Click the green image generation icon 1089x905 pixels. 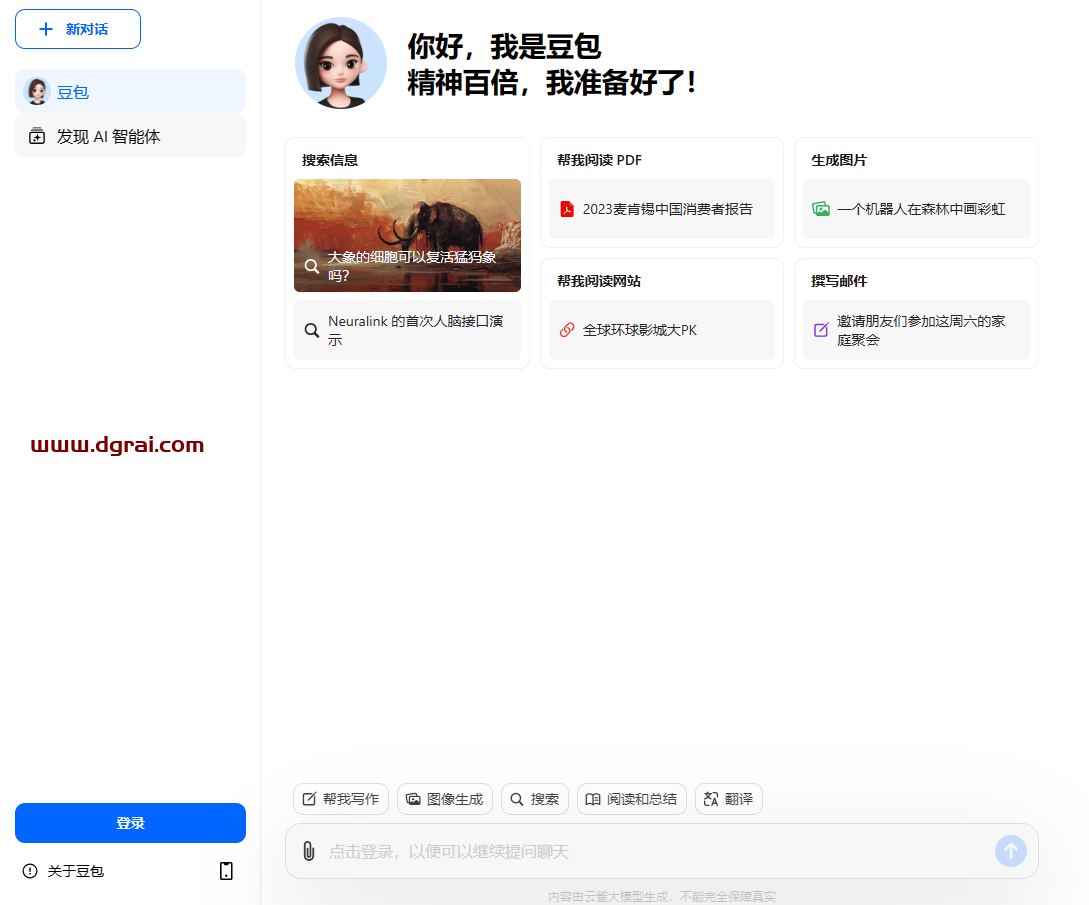coord(821,209)
